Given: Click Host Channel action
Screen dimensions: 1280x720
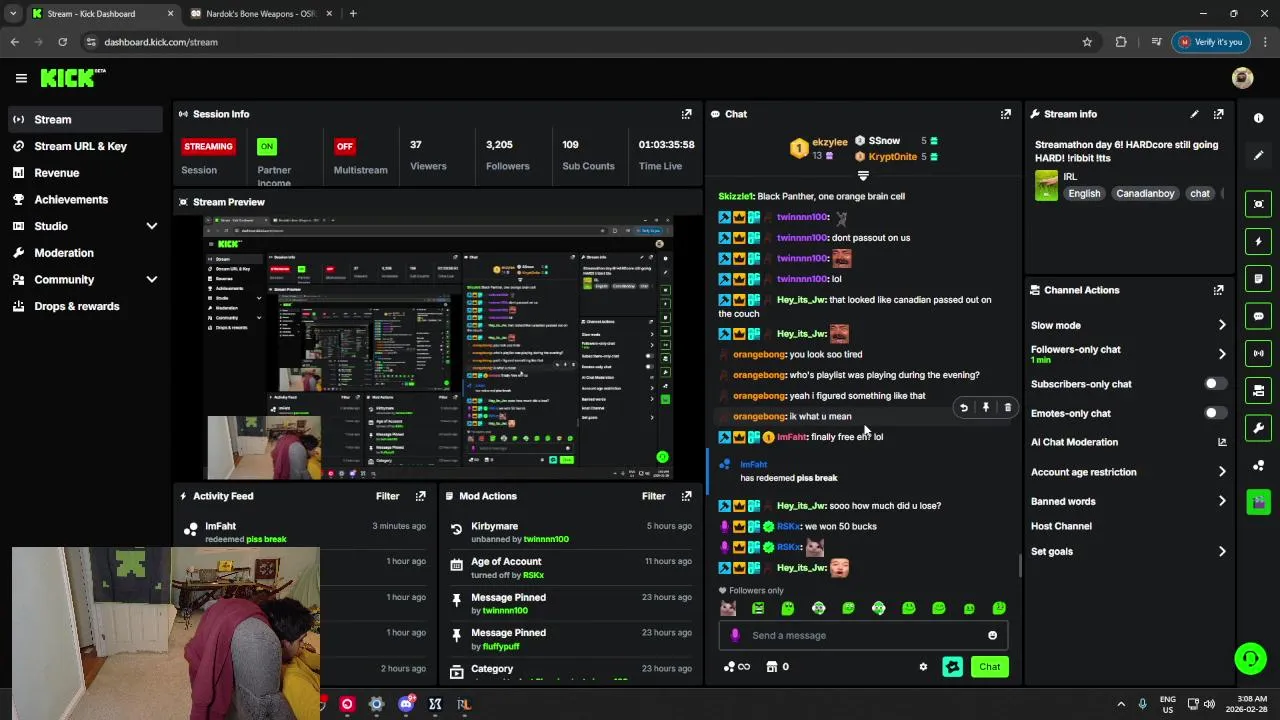Looking at the screenshot, I should pyautogui.click(x=1061, y=526).
